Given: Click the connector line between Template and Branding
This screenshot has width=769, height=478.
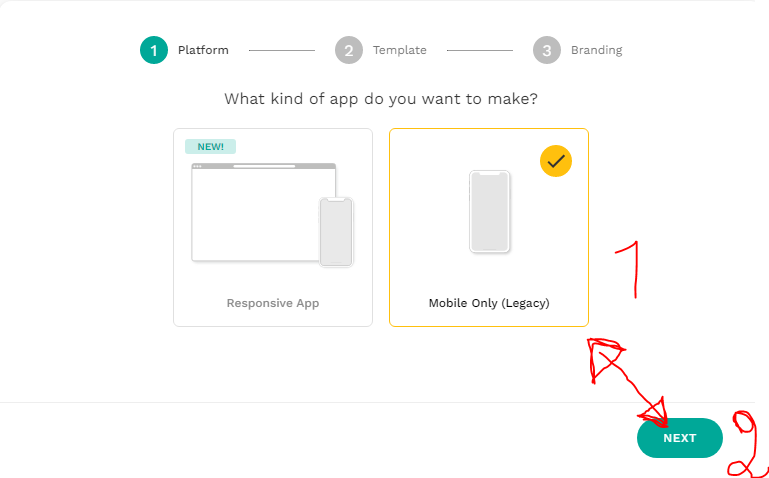Looking at the screenshot, I should tap(480, 50).
